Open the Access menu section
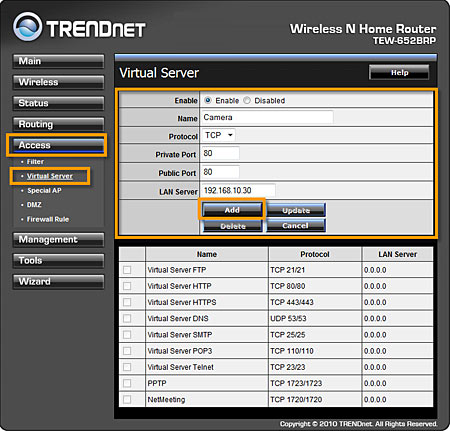 (x=58, y=145)
